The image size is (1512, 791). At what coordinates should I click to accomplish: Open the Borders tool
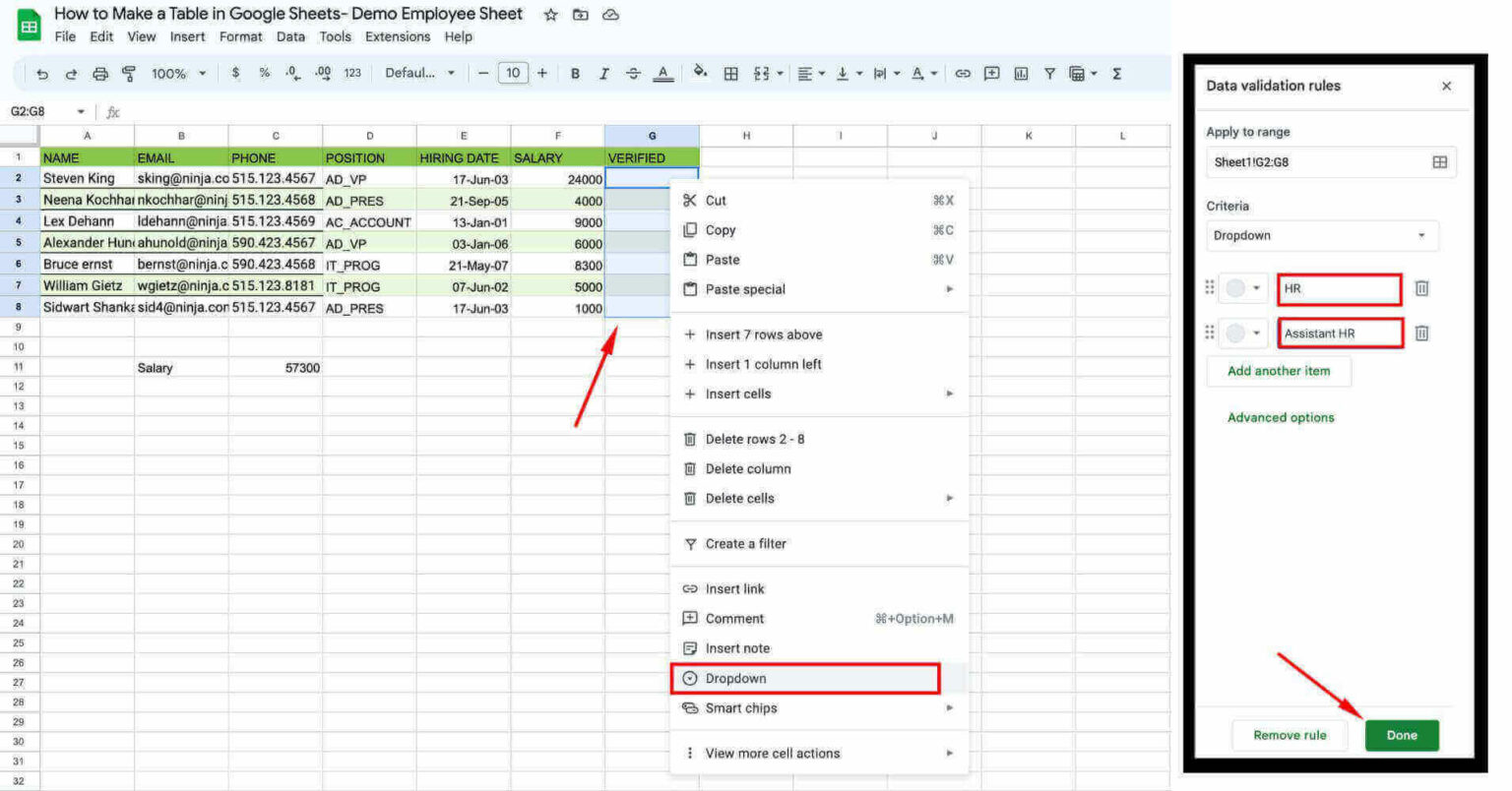click(x=730, y=73)
